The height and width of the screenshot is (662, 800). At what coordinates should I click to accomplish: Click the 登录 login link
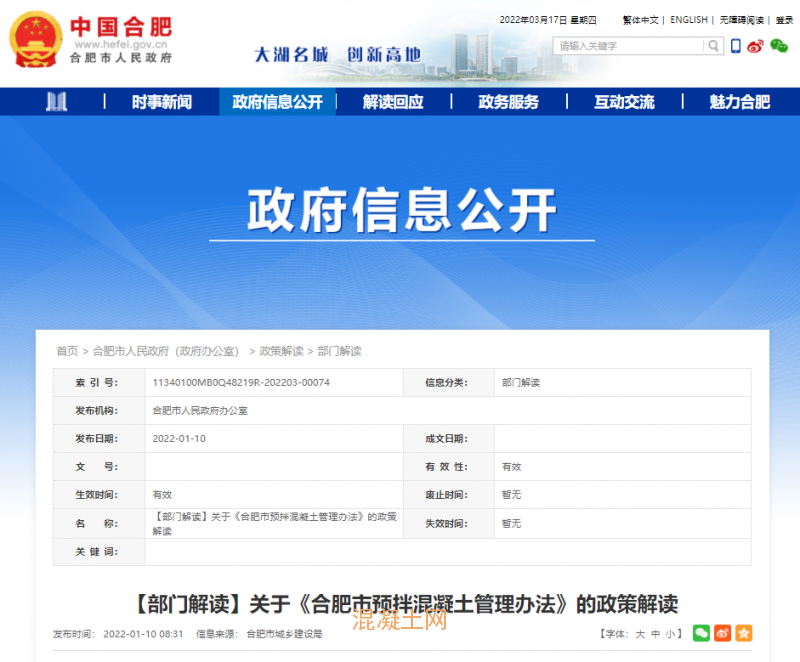tap(784, 20)
